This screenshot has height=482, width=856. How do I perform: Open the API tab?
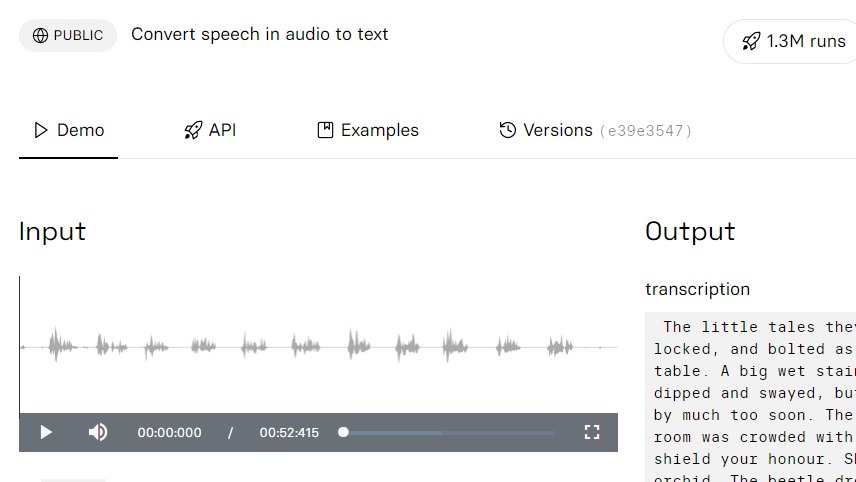(x=210, y=130)
